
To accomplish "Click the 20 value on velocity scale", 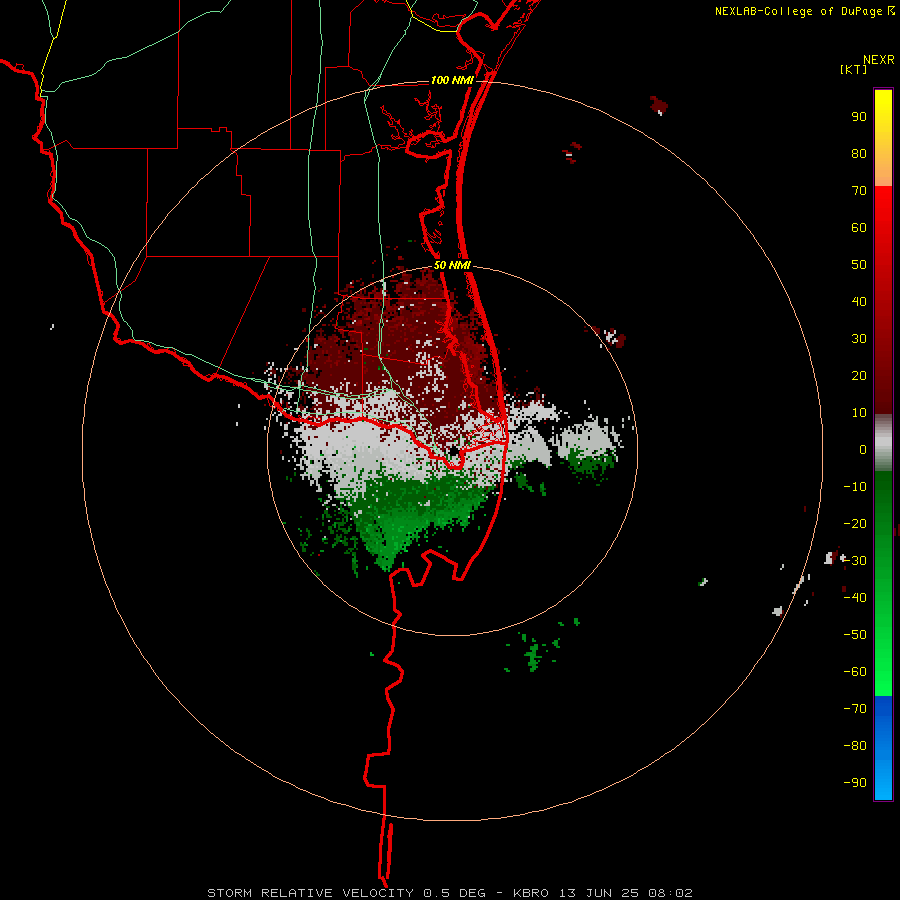I will click(x=859, y=376).
